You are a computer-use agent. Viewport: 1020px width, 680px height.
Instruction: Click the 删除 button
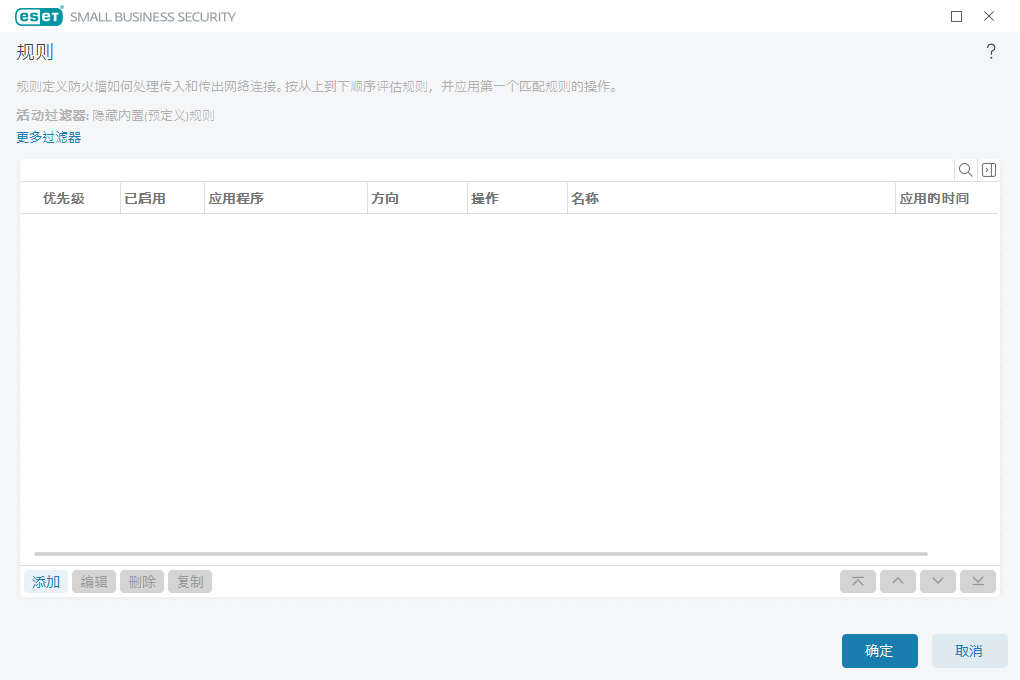141,581
